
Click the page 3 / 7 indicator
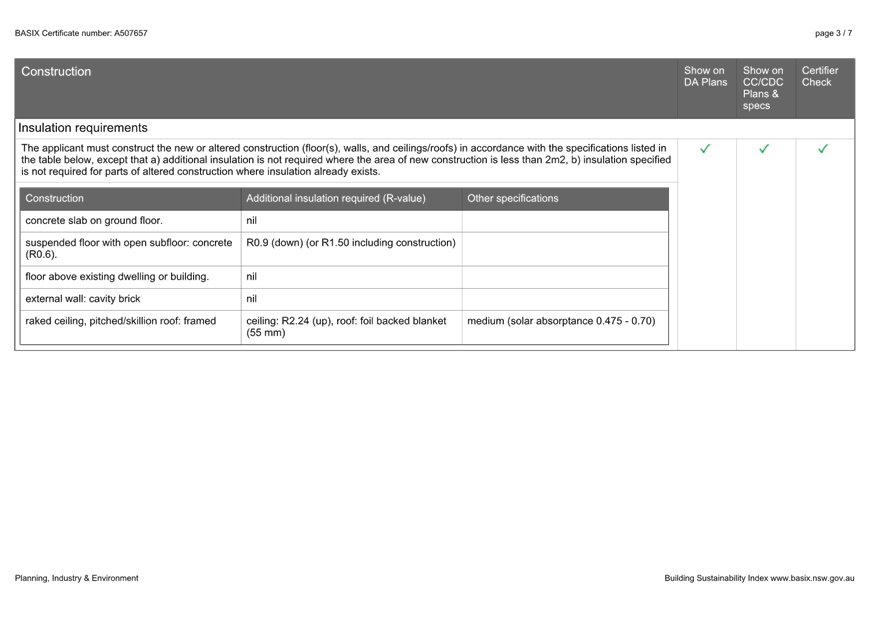(x=833, y=33)
